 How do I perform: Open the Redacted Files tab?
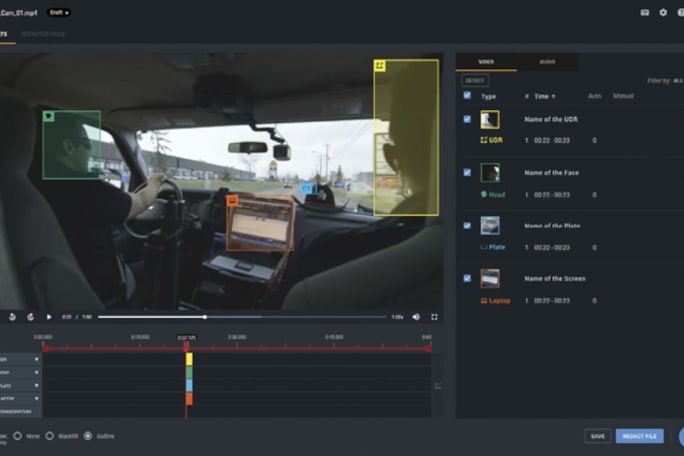[43, 33]
